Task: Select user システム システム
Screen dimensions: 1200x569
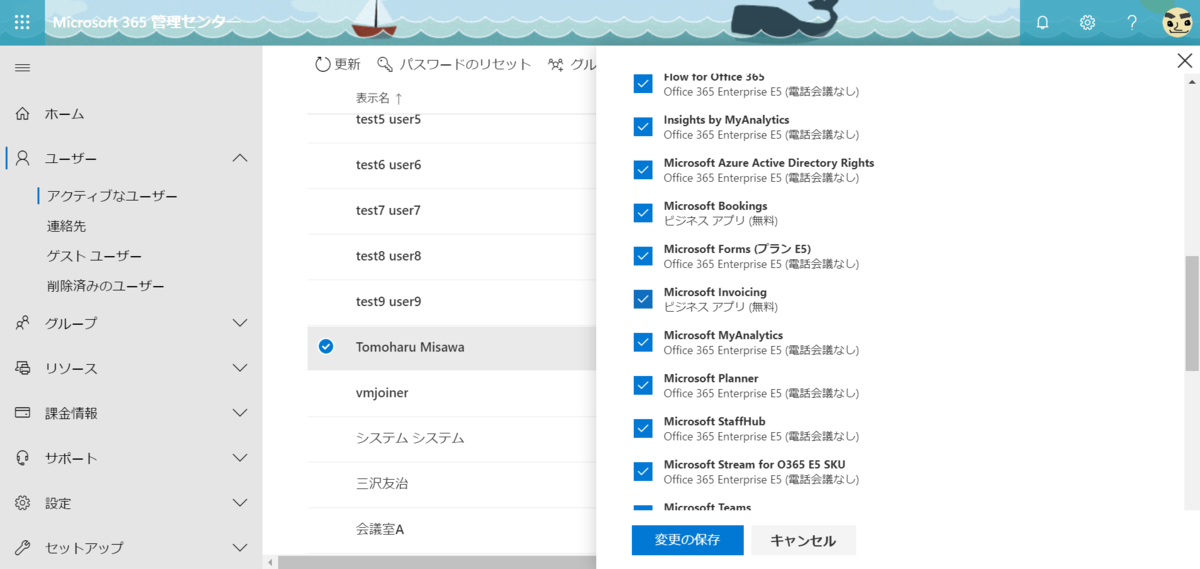Action: coord(410,438)
